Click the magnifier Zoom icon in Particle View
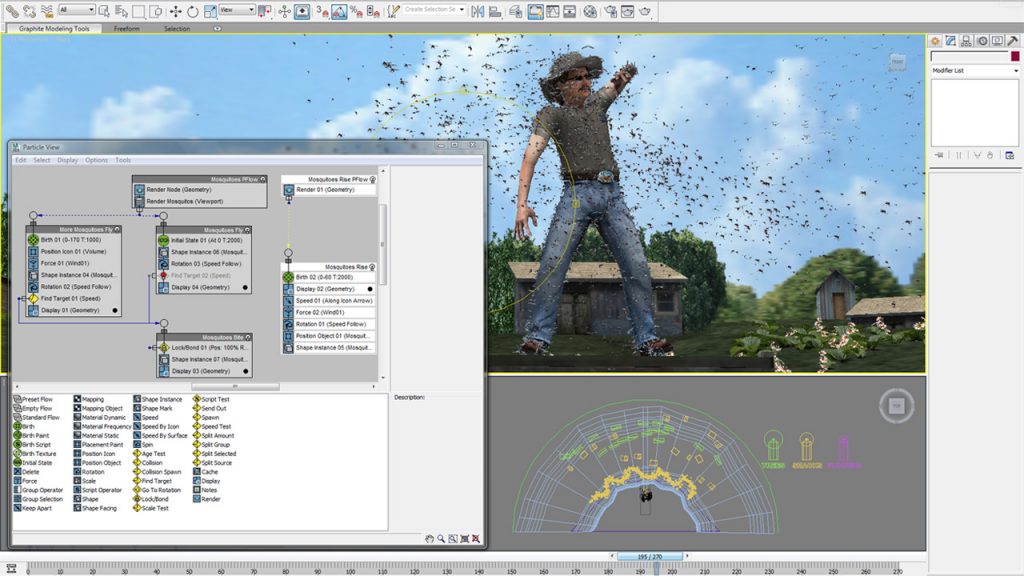 point(441,539)
